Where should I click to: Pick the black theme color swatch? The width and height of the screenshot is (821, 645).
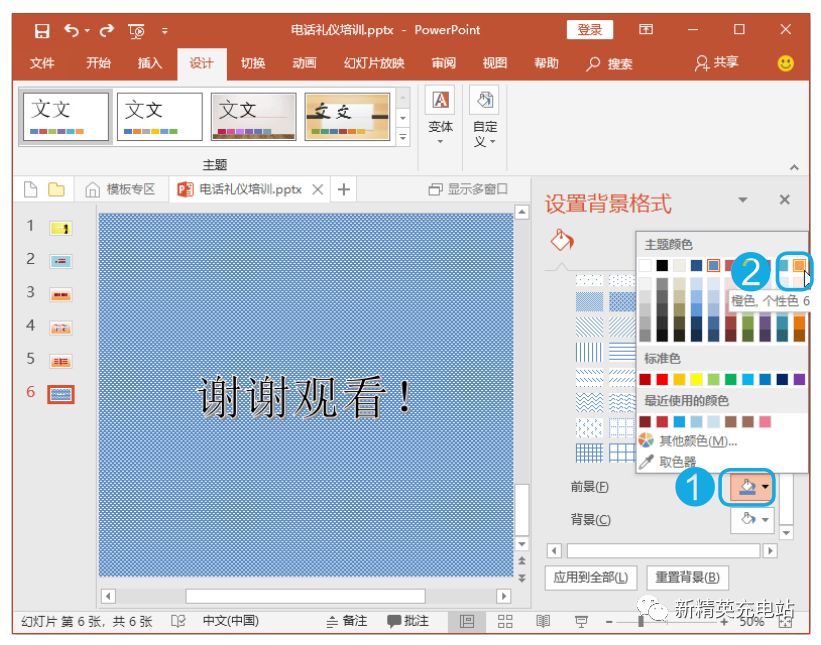[662, 265]
